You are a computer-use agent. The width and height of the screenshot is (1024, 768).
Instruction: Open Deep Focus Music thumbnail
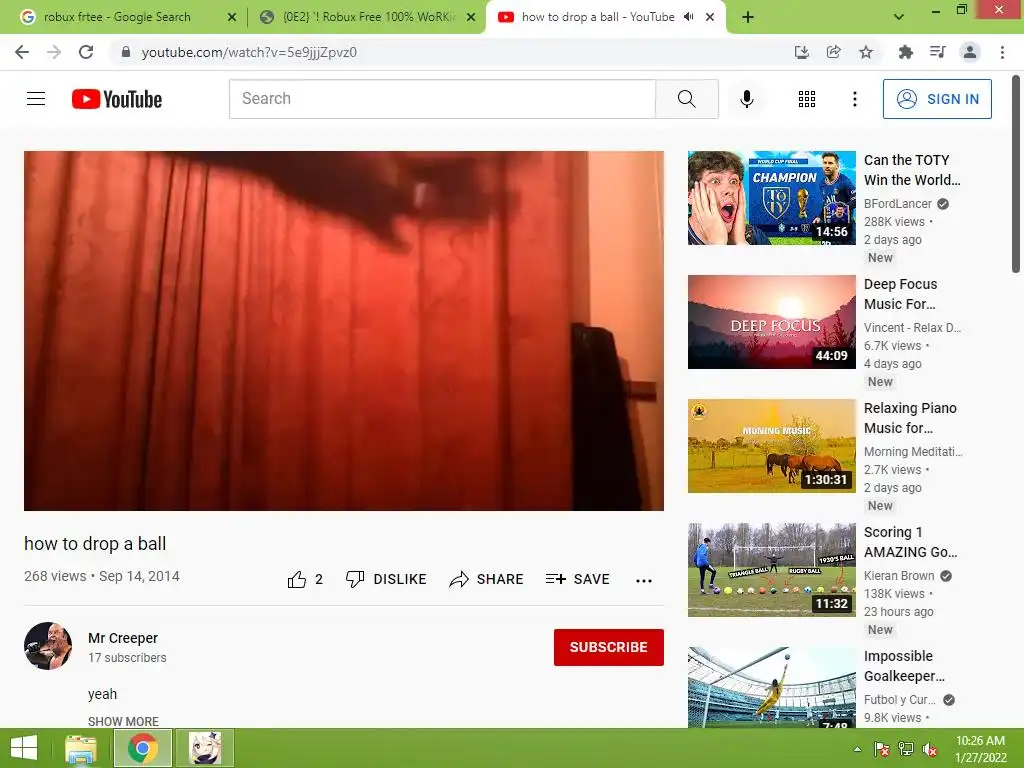771,322
